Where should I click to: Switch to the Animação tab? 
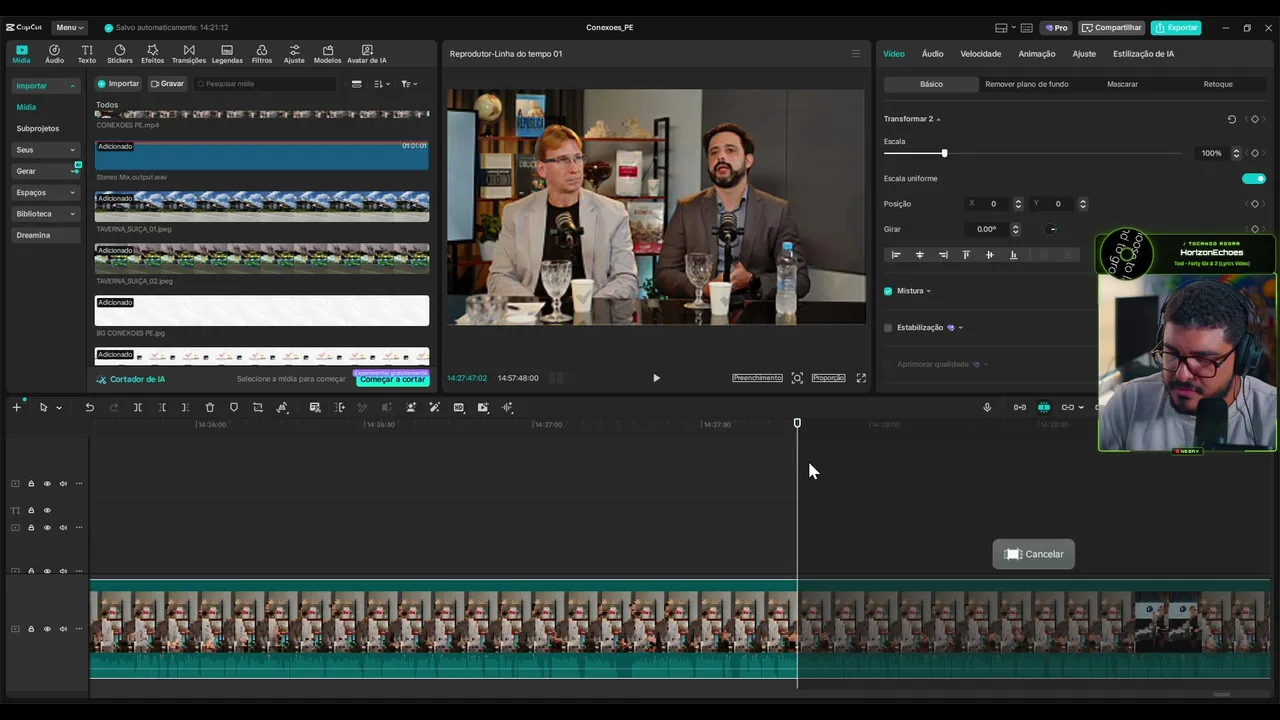point(1037,54)
